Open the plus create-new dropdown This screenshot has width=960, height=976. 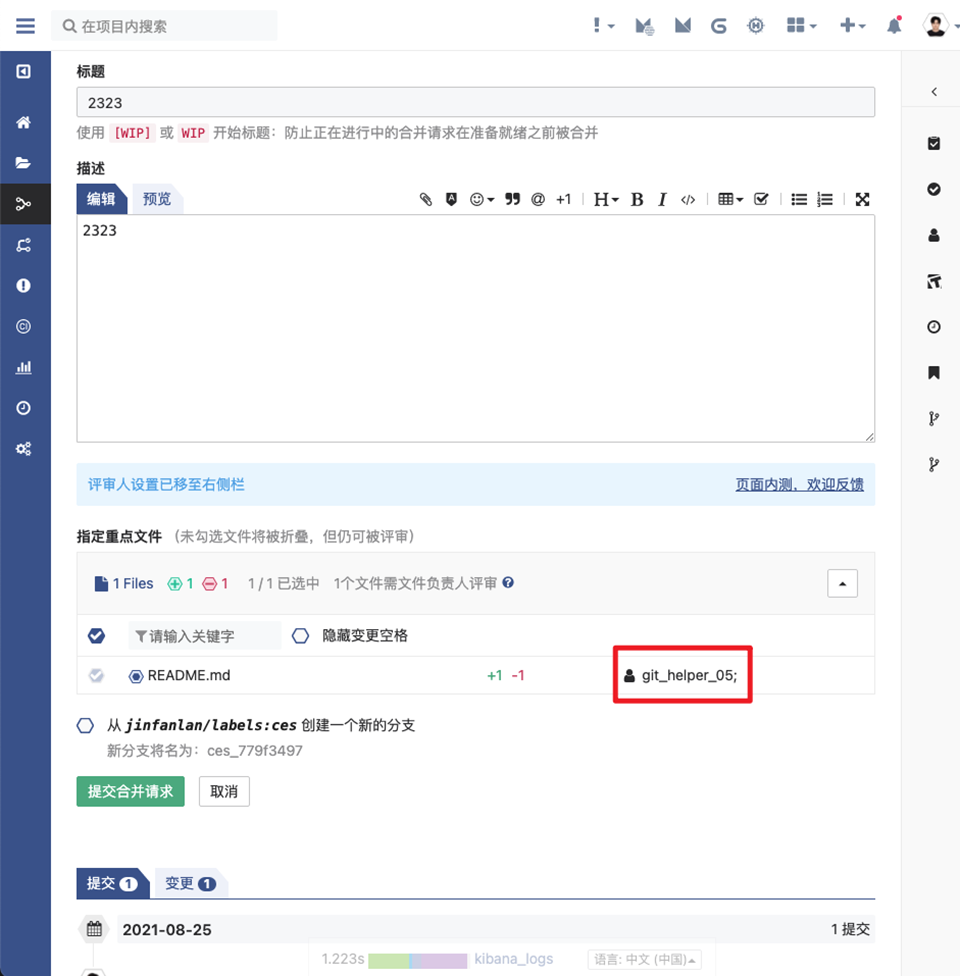pyautogui.click(x=852, y=26)
